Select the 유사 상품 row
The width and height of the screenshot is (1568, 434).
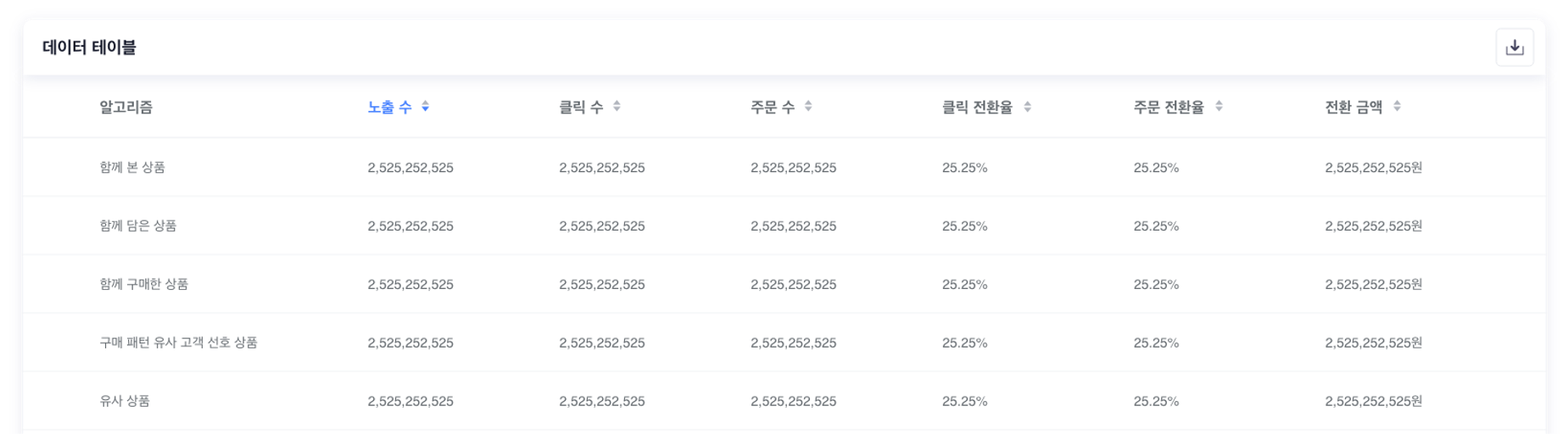tap(125, 401)
